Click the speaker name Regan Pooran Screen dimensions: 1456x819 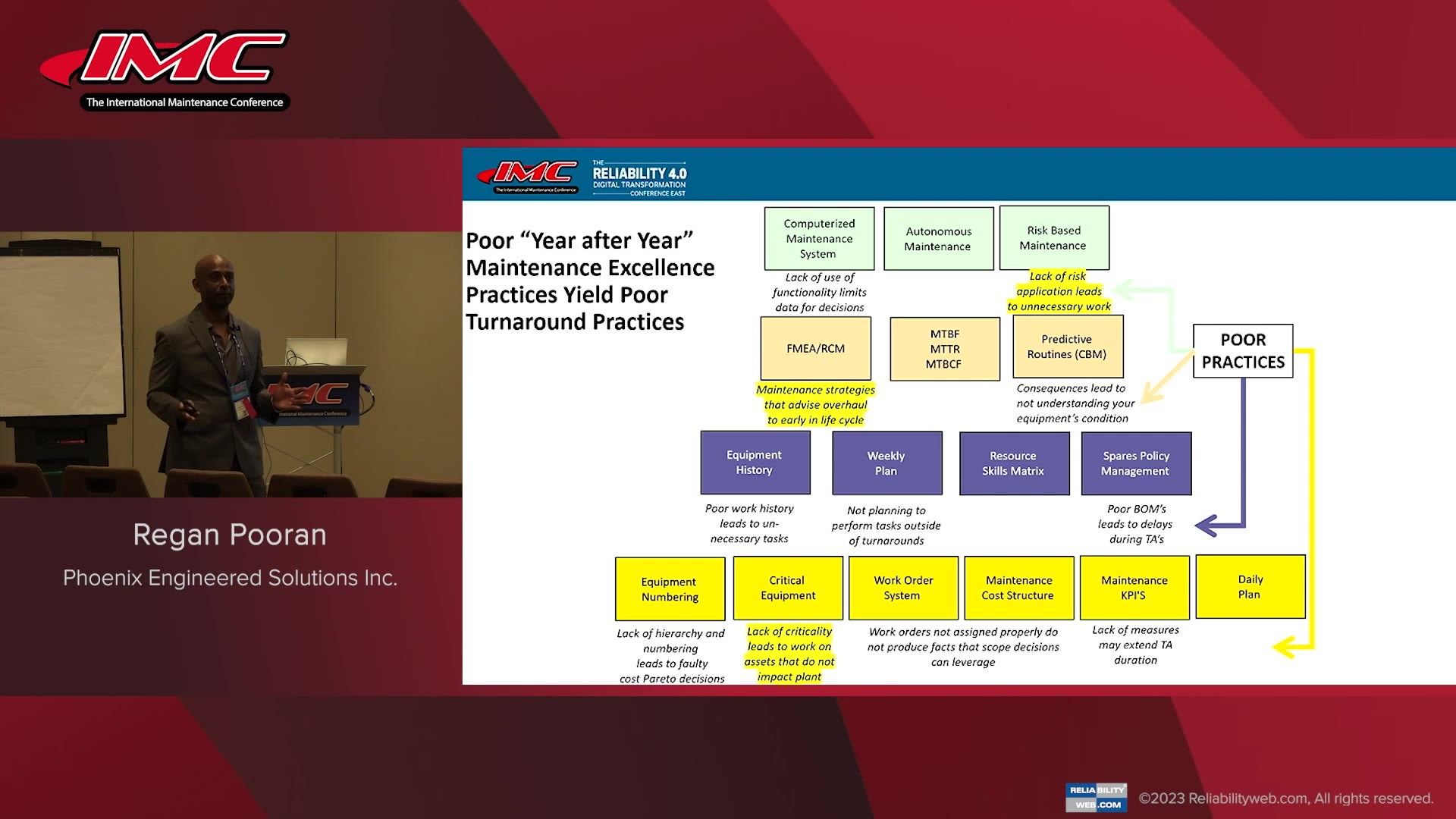(230, 535)
